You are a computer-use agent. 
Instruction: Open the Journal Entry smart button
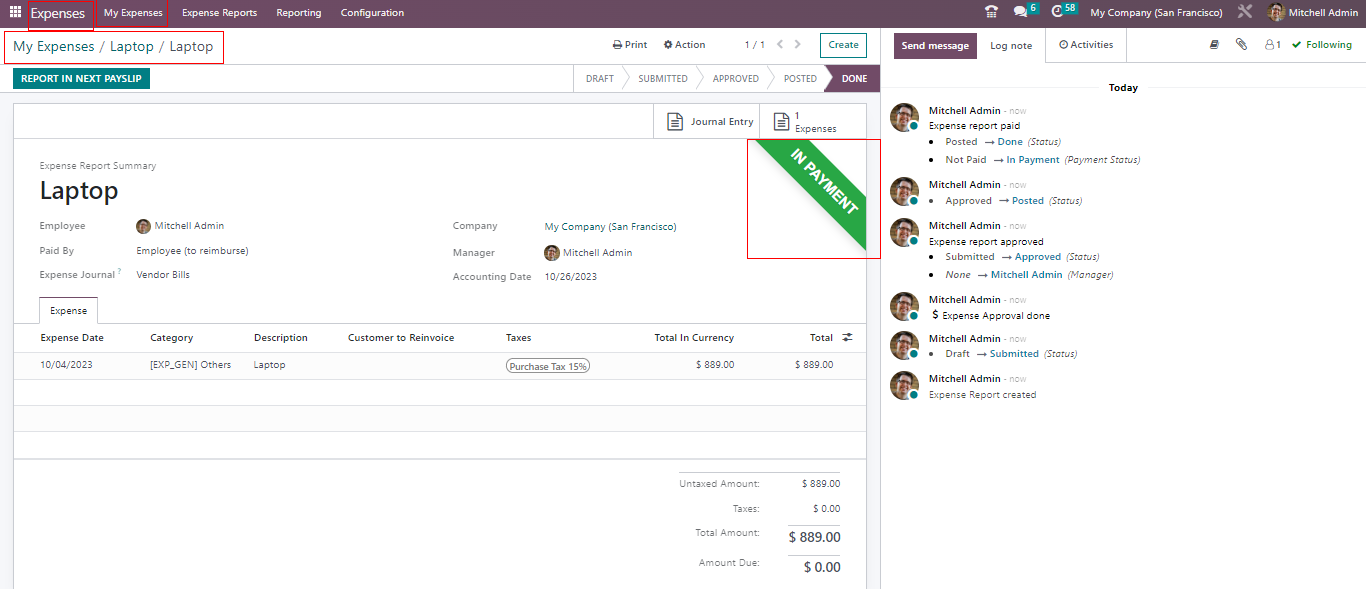pyautogui.click(x=711, y=122)
